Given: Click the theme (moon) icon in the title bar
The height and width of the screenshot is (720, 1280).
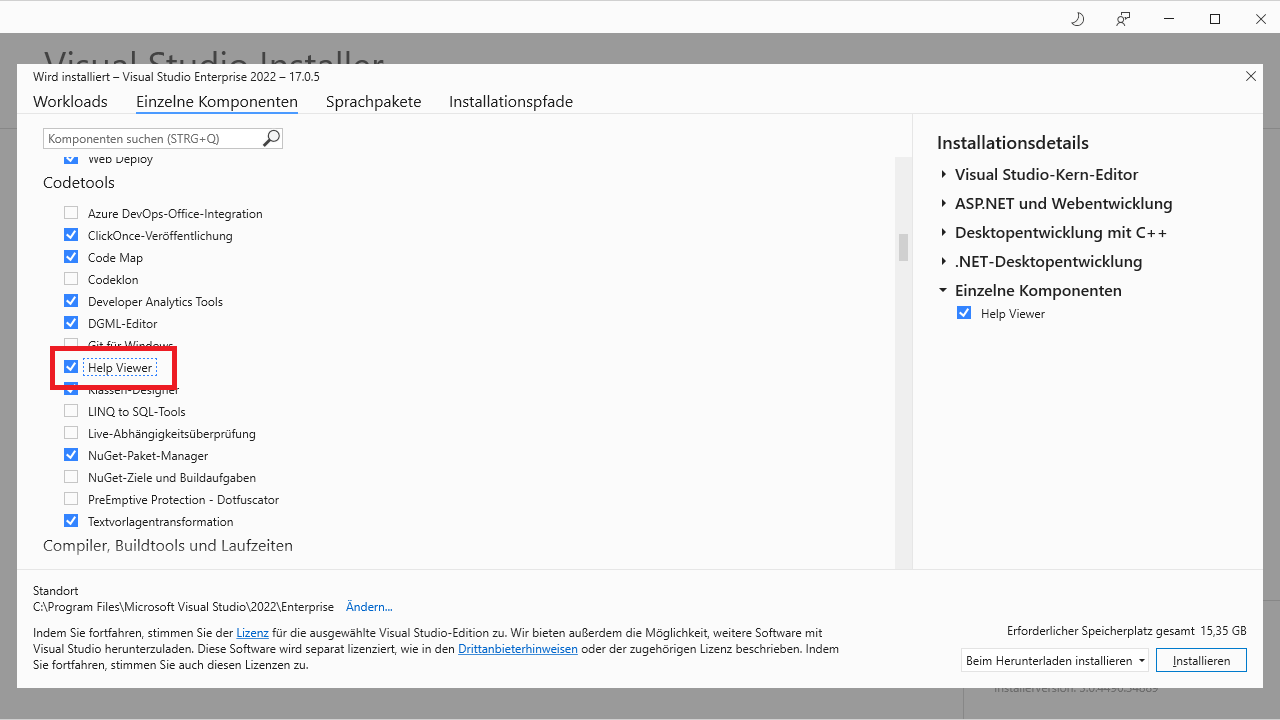Looking at the screenshot, I should point(1077,18).
